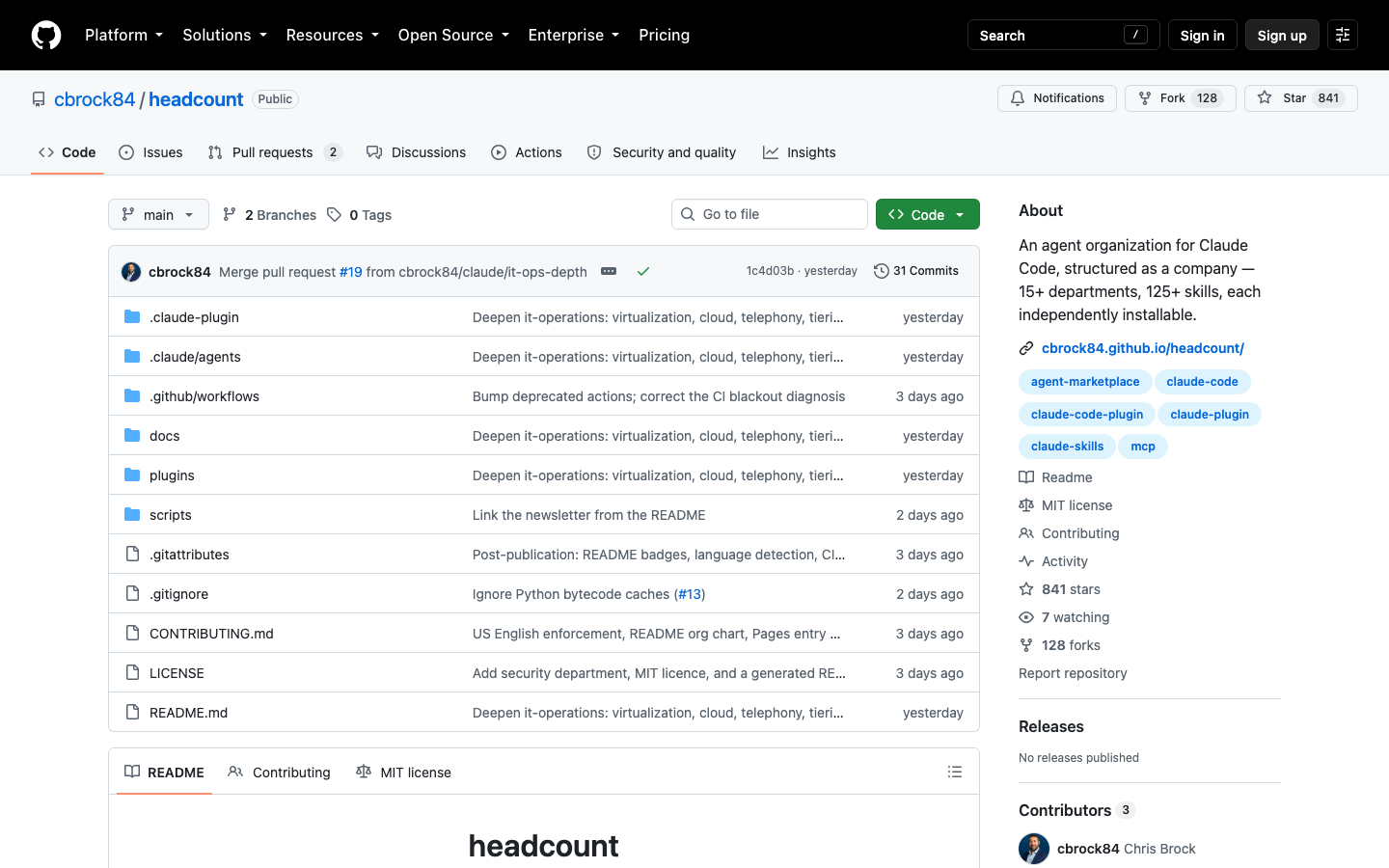The width and height of the screenshot is (1389, 868).
Task: Click the Sign up button
Action: click(x=1282, y=35)
